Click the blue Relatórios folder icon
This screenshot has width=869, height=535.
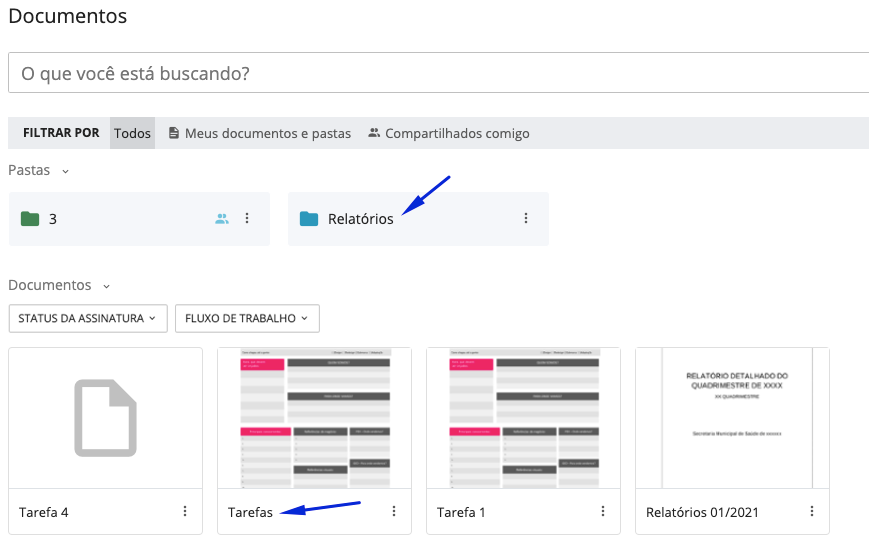309,218
